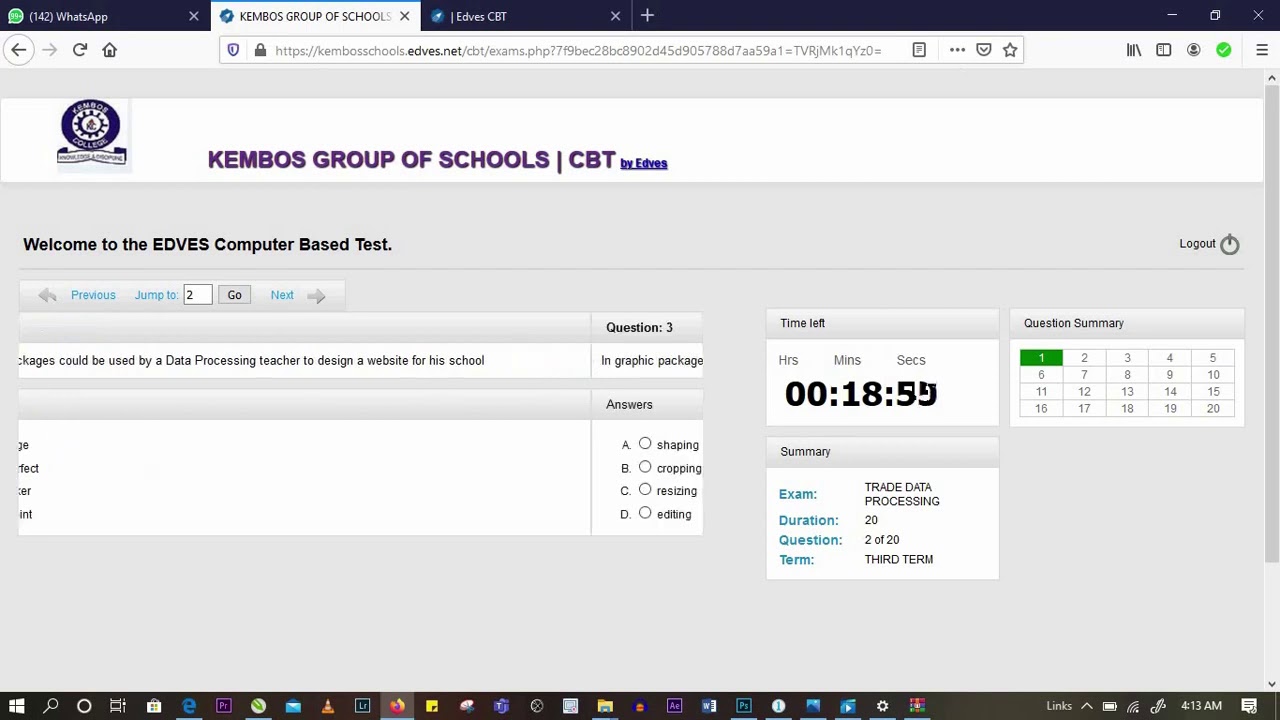1280x720 pixels.
Task: Open a new browser tab
Action: coord(647,16)
